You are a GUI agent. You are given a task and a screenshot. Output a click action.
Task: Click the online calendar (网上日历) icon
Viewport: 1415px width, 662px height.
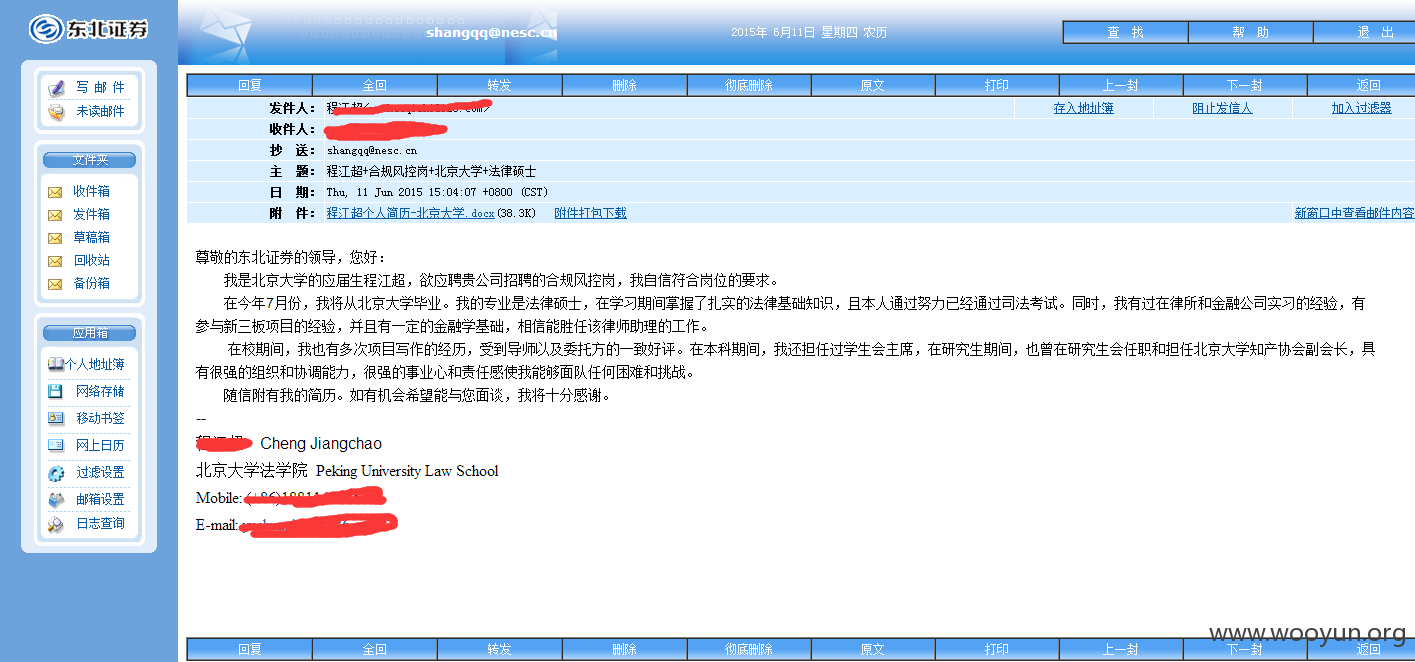(56, 445)
